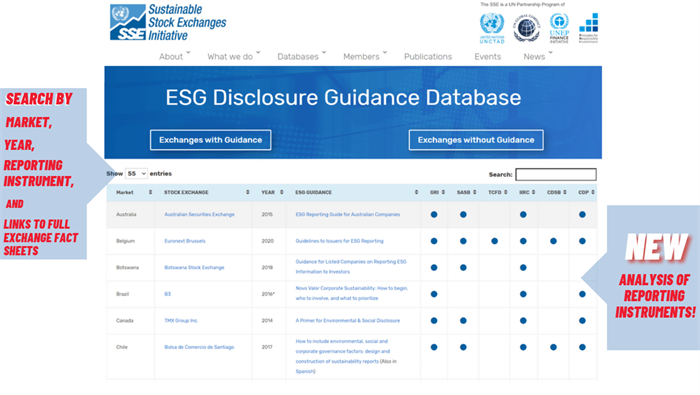Click the SASB dot for Australia

click(463, 215)
